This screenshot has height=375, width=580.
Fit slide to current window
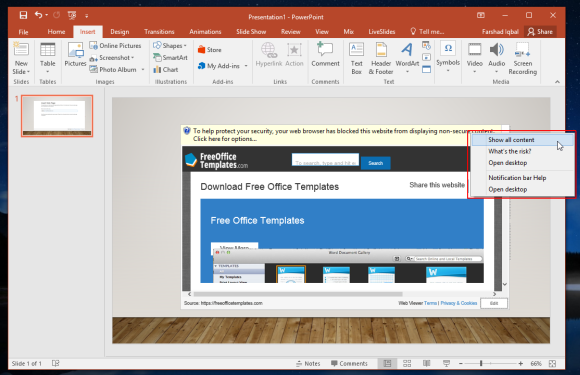553,364
